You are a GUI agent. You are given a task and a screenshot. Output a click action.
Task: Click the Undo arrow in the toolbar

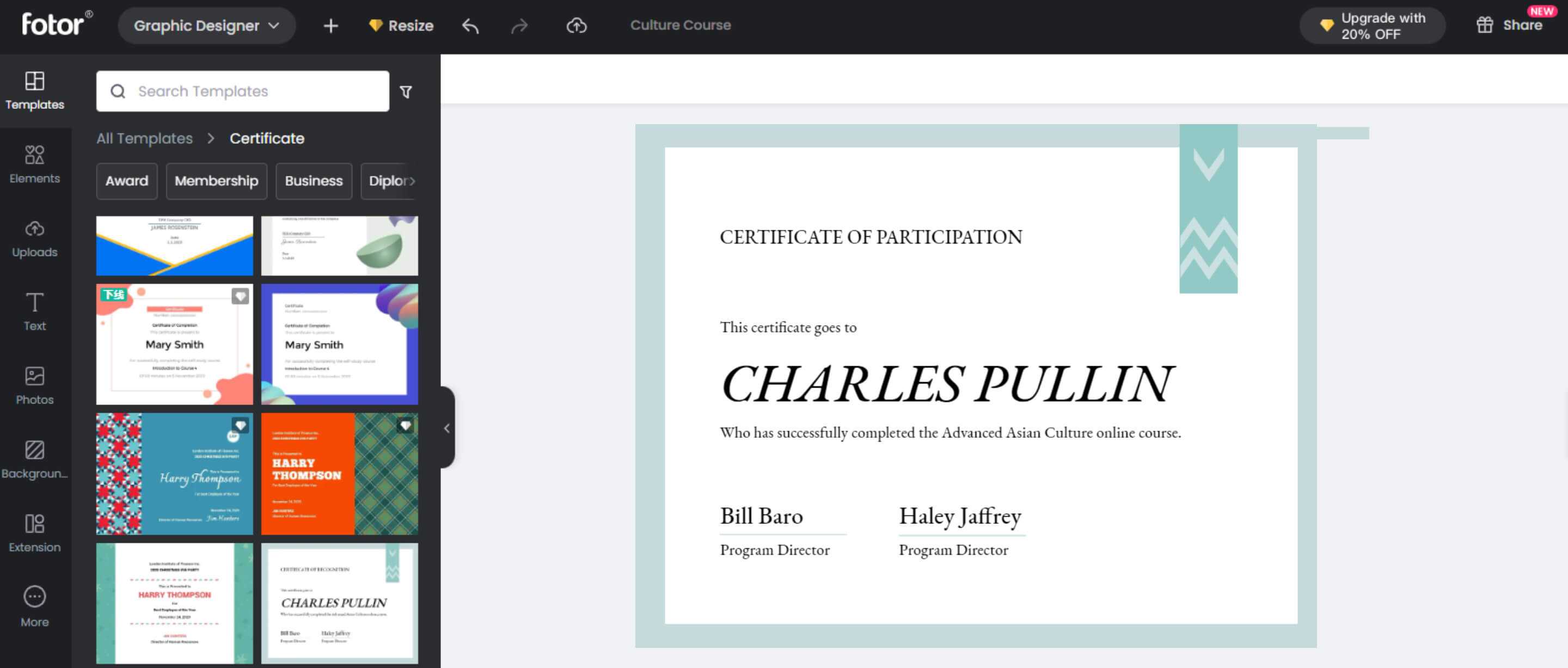click(x=470, y=26)
